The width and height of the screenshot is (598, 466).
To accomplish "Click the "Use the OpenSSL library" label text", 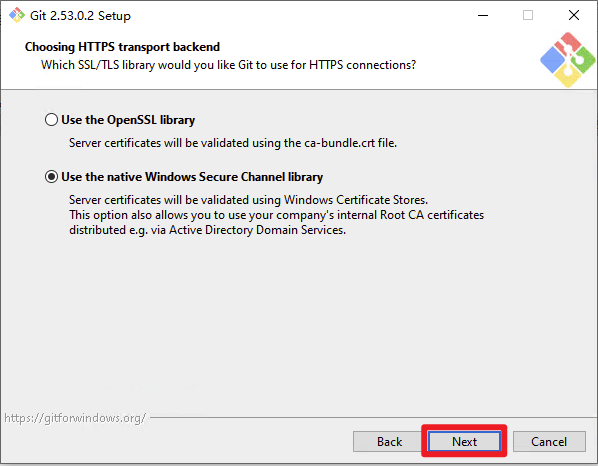I will pyautogui.click(x=128, y=120).
